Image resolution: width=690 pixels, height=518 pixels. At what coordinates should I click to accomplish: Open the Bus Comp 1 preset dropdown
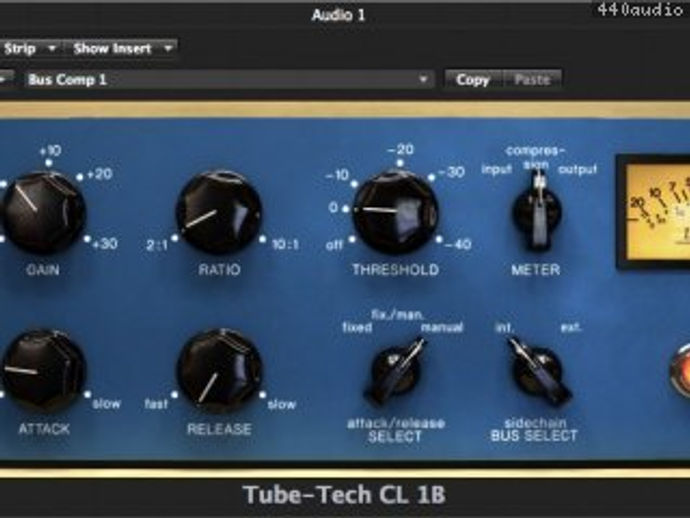pyautogui.click(x=229, y=80)
